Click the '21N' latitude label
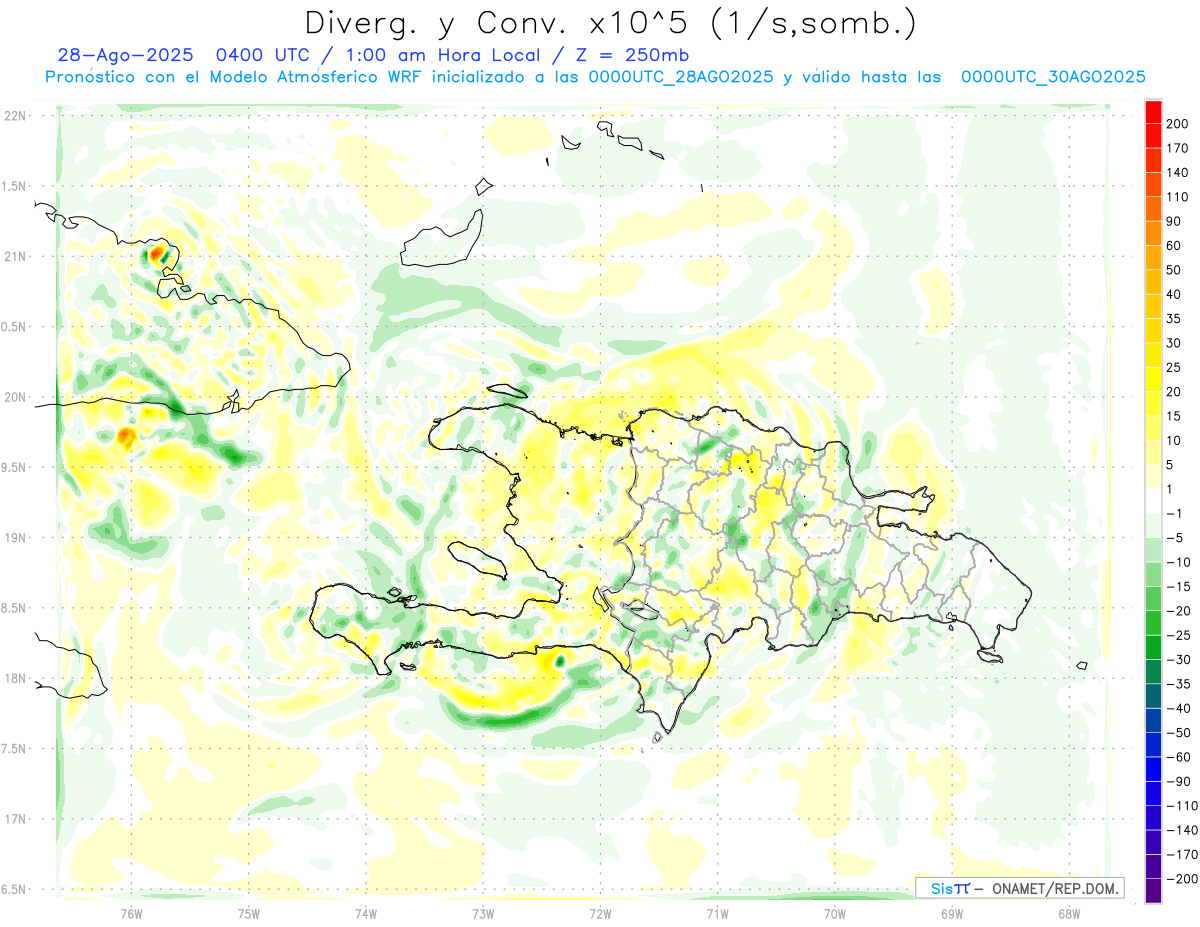1200x927 pixels. tap(15, 256)
